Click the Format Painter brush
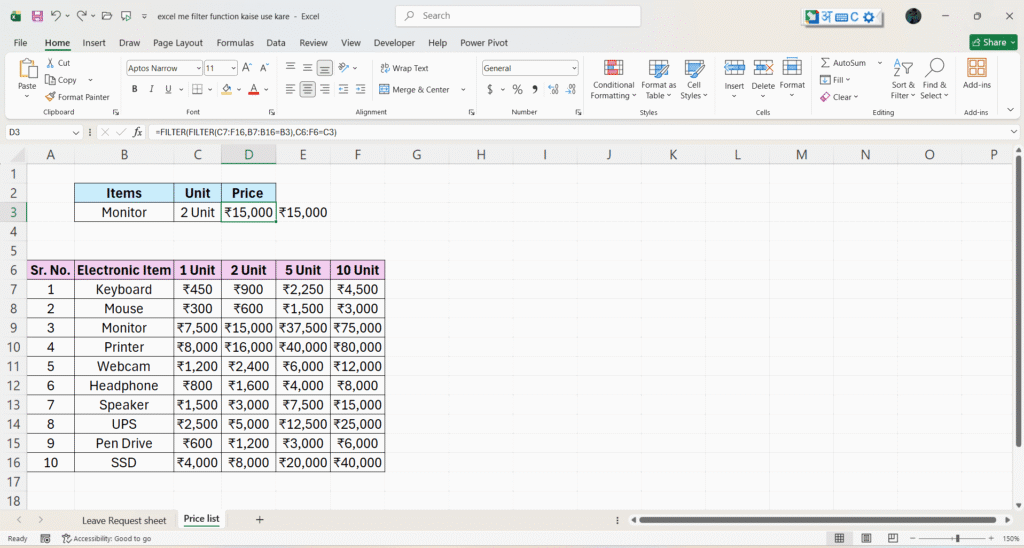This screenshot has height=548, width=1024. click(x=77, y=97)
